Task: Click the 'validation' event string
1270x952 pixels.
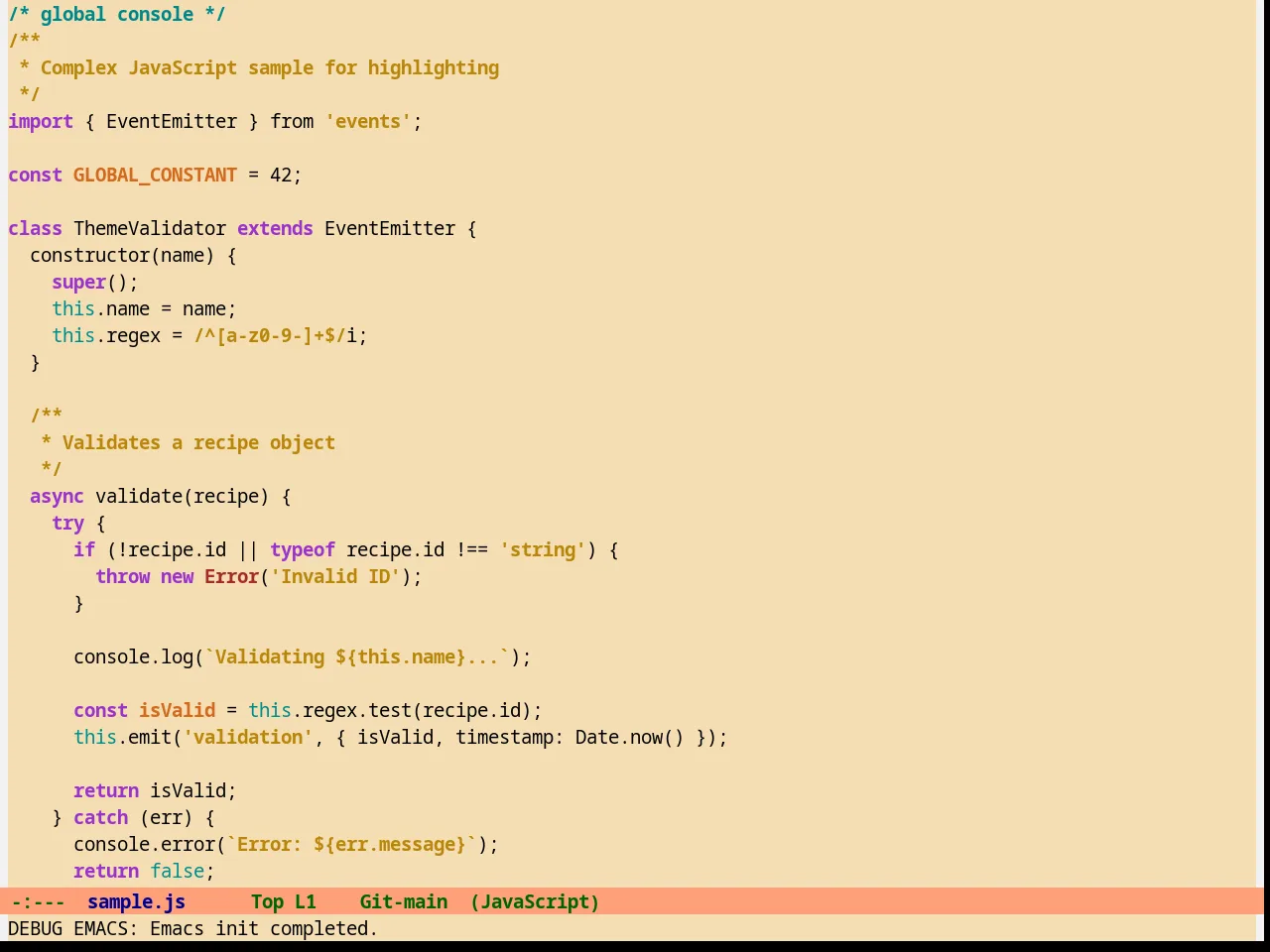Action: pyautogui.click(x=248, y=737)
